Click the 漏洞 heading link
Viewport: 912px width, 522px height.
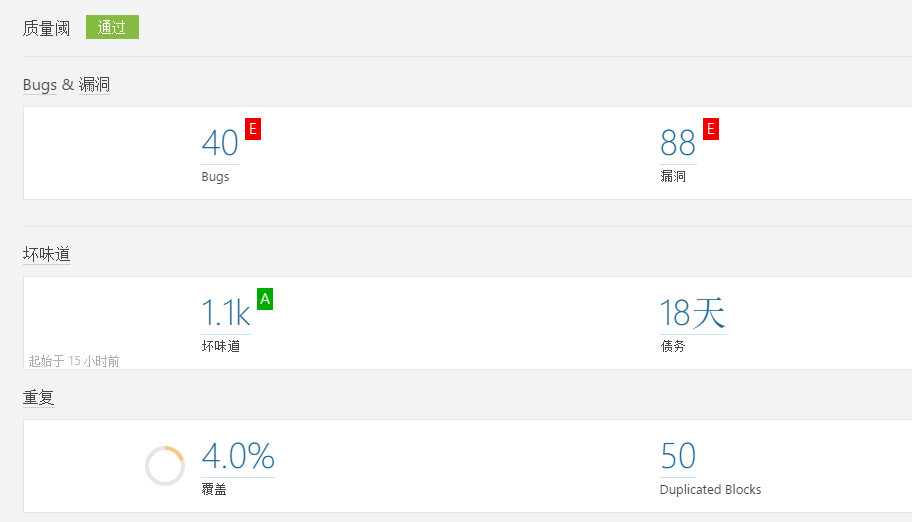(x=94, y=85)
